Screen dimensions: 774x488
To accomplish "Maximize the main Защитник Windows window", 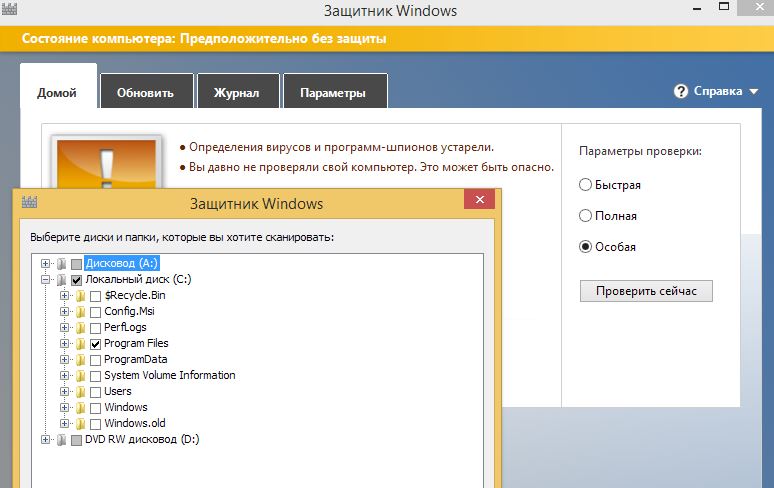I will [724, 7].
